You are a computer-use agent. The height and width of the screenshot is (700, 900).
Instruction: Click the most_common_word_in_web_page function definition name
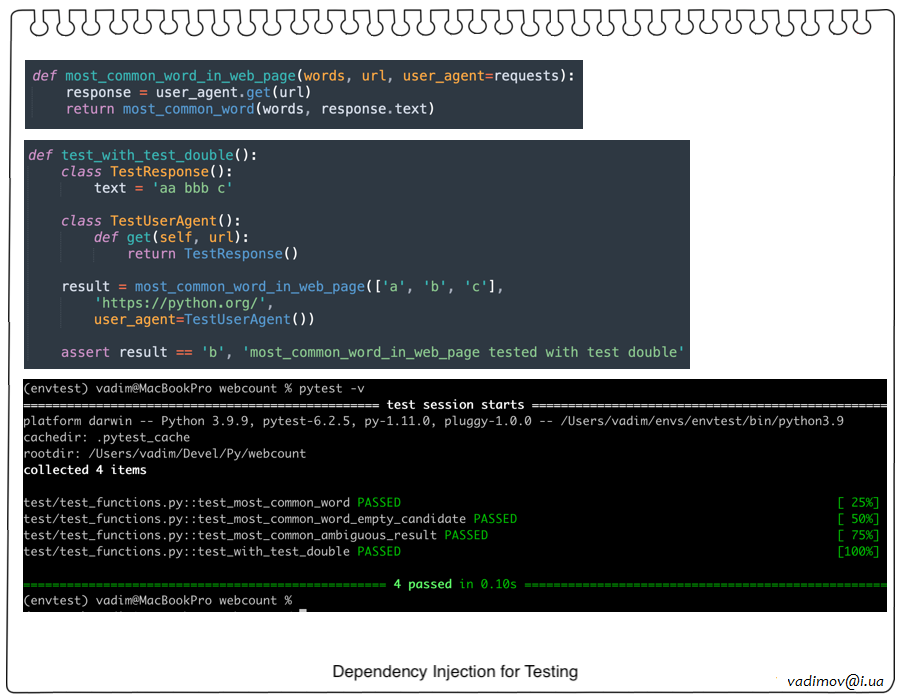(180, 76)
